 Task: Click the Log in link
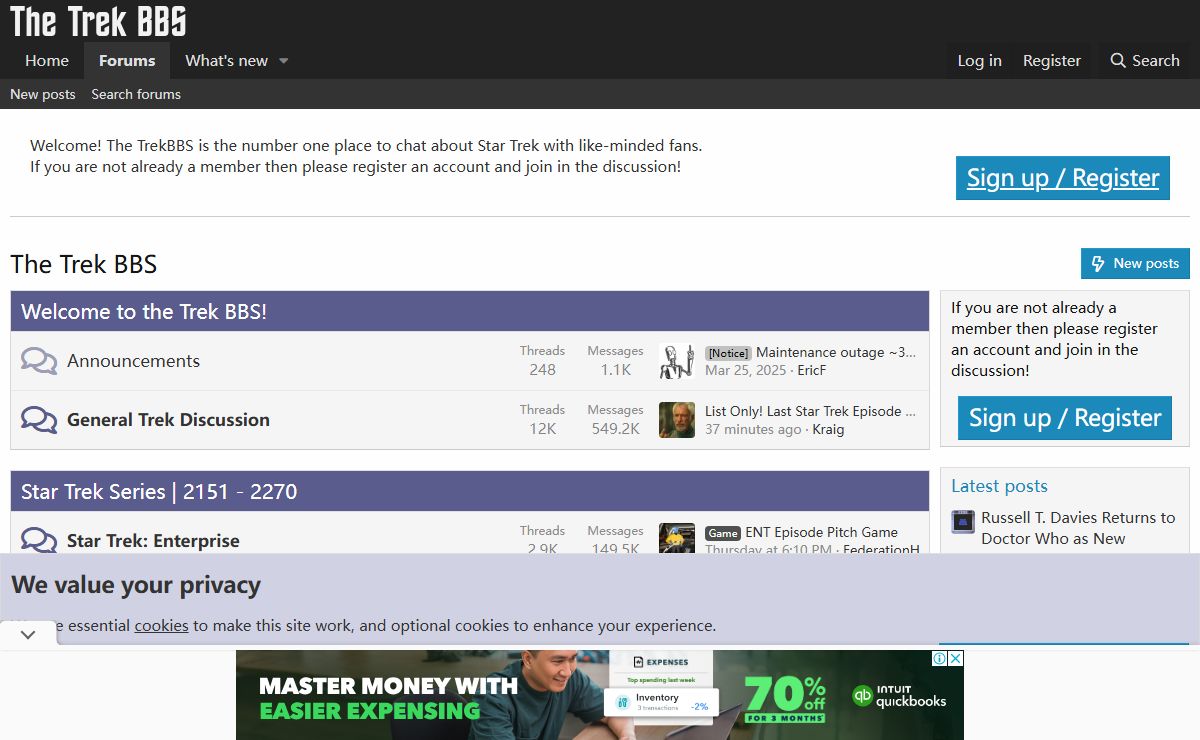click(x=979, y=60)
